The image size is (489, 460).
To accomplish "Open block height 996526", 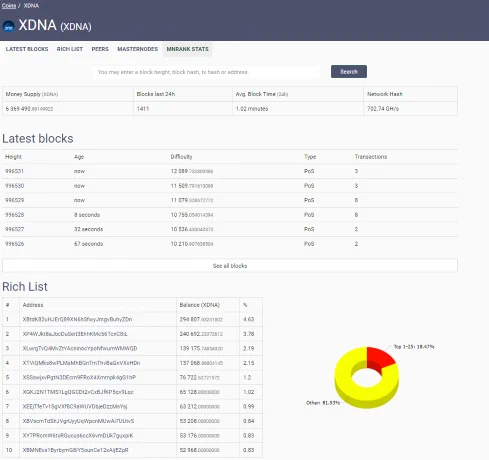I will [x=14, y=244].
